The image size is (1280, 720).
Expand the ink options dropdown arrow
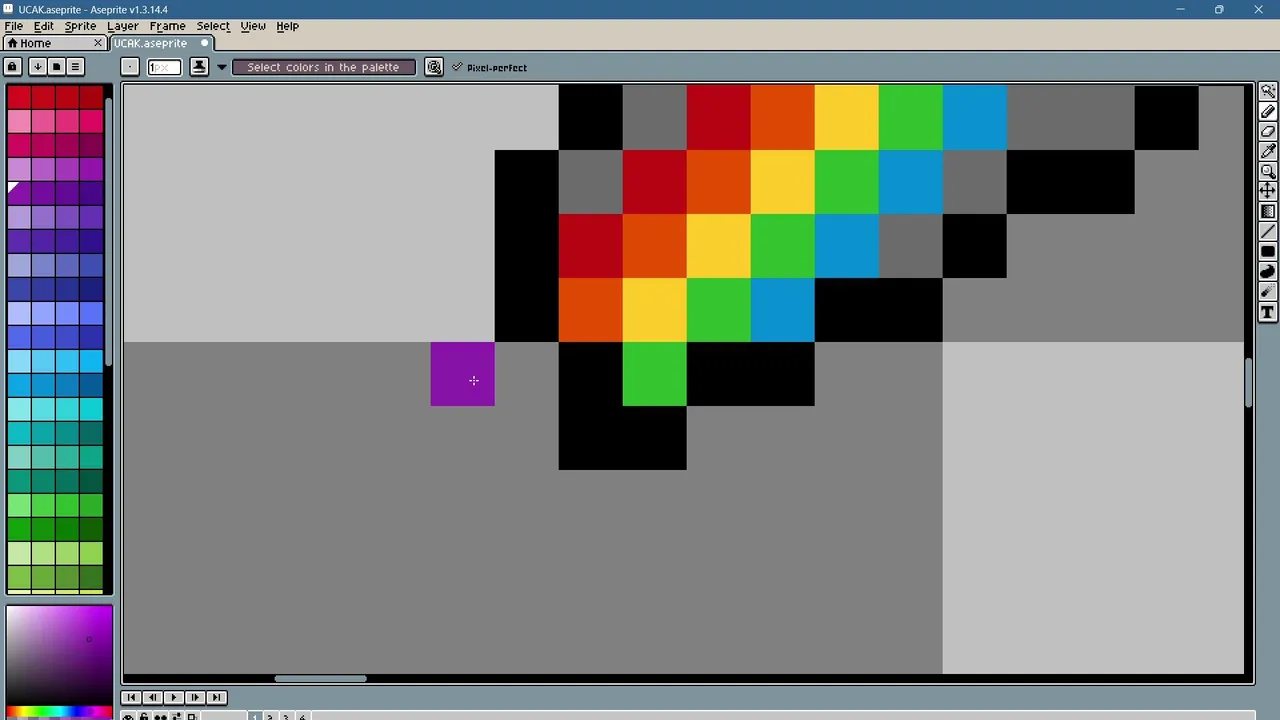[x=222, y=67]
